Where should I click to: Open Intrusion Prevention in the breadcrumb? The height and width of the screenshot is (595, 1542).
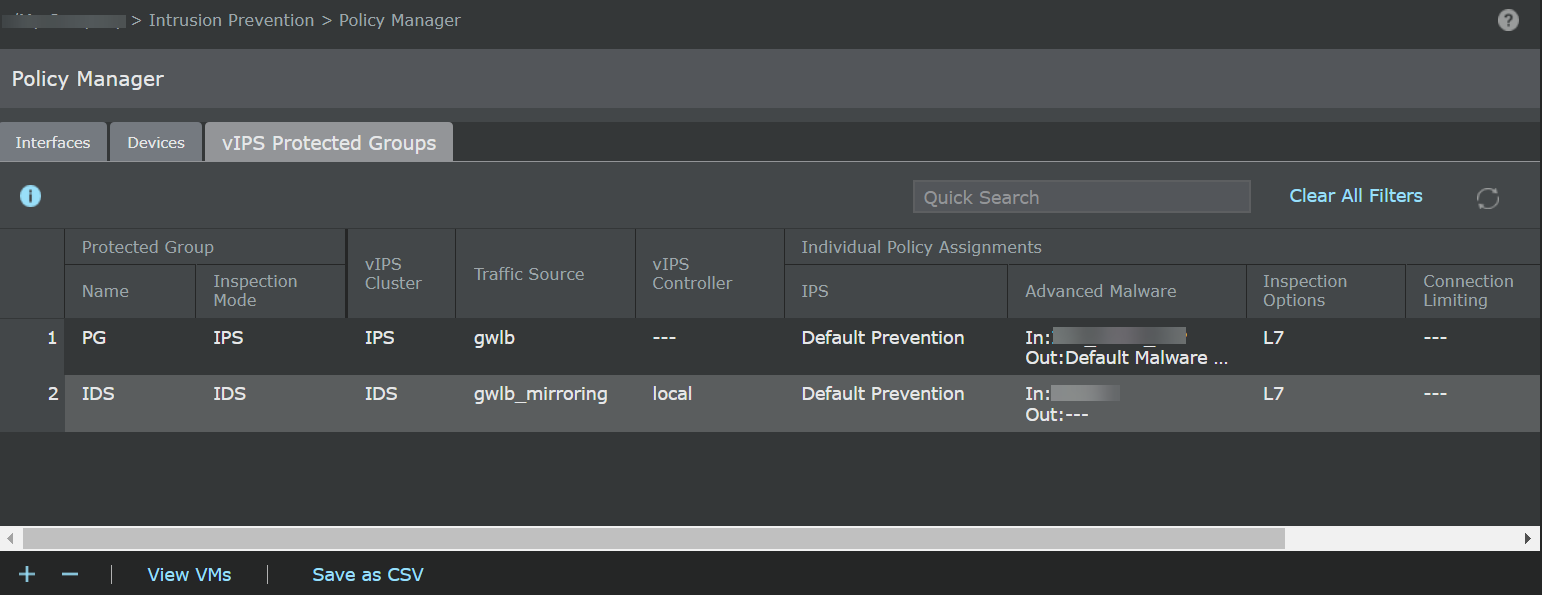(x=231, y=20)
